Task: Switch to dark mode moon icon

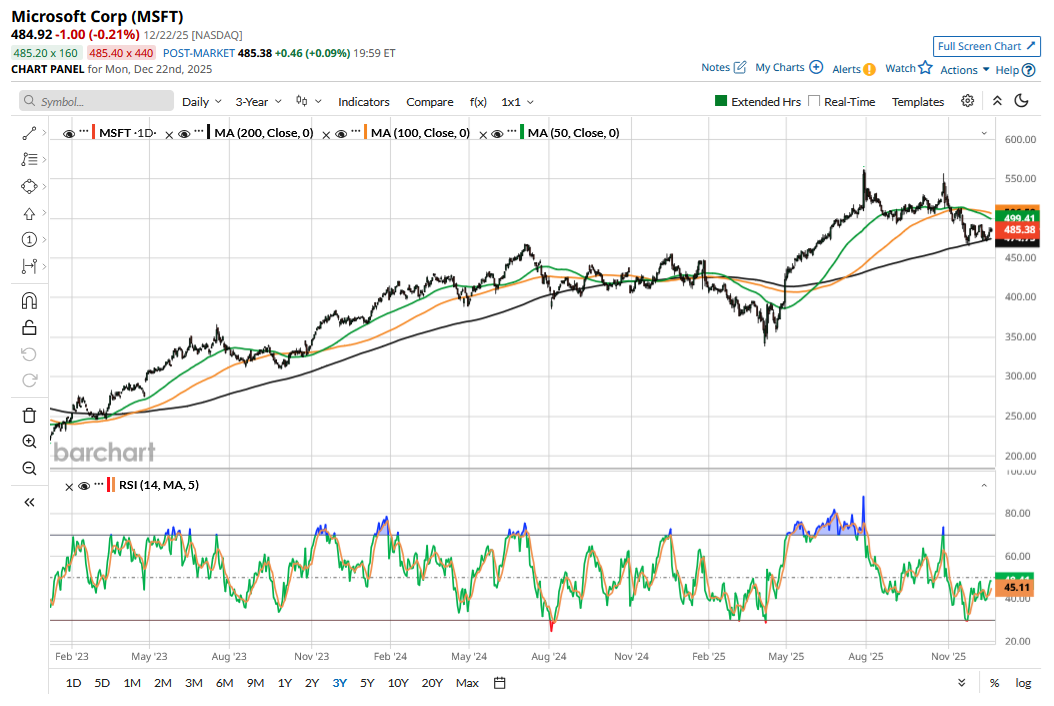Action: pos(1021,101)
